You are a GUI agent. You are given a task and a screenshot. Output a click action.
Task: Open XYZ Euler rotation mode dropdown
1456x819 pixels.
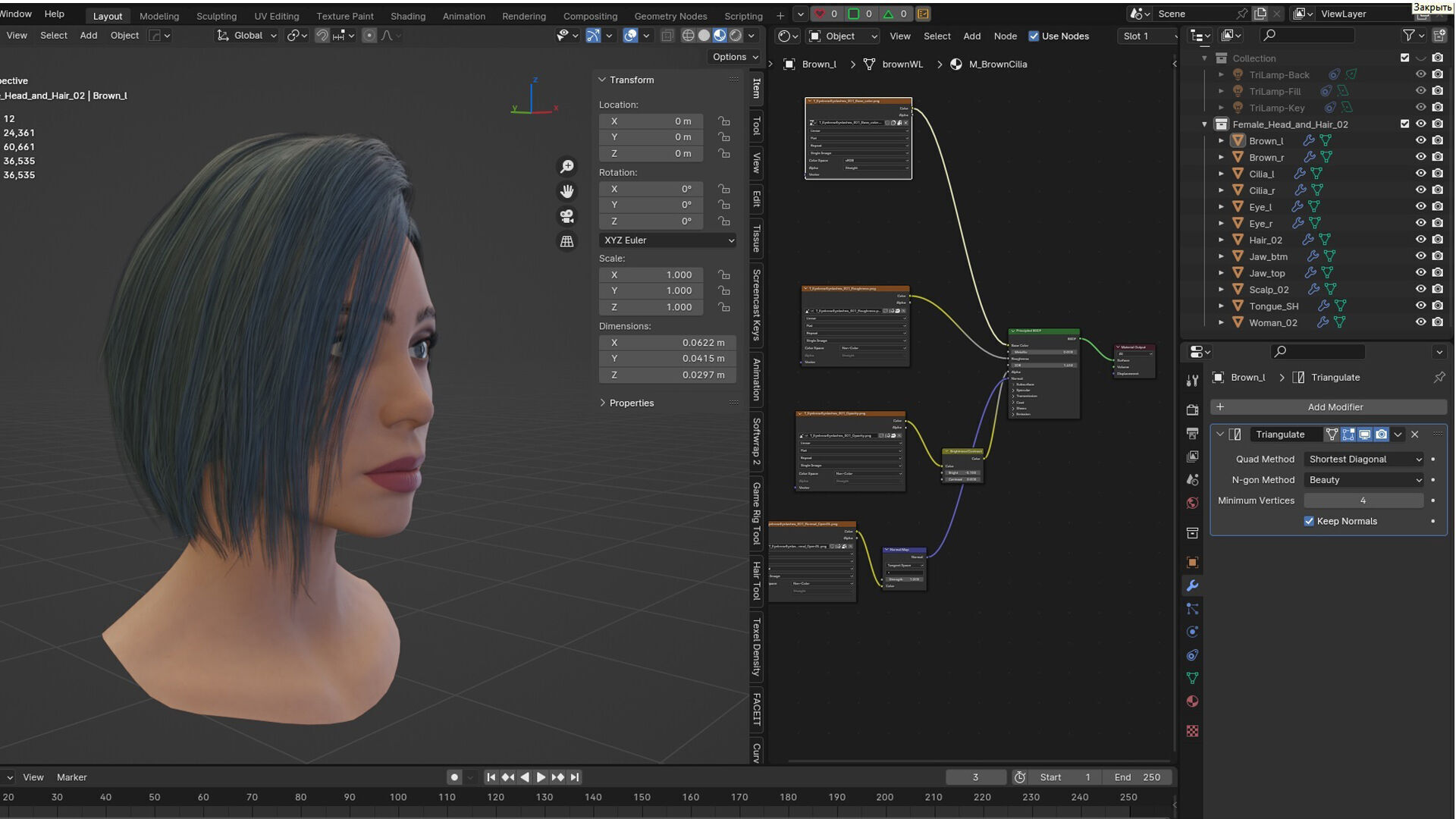click(668, 240)
